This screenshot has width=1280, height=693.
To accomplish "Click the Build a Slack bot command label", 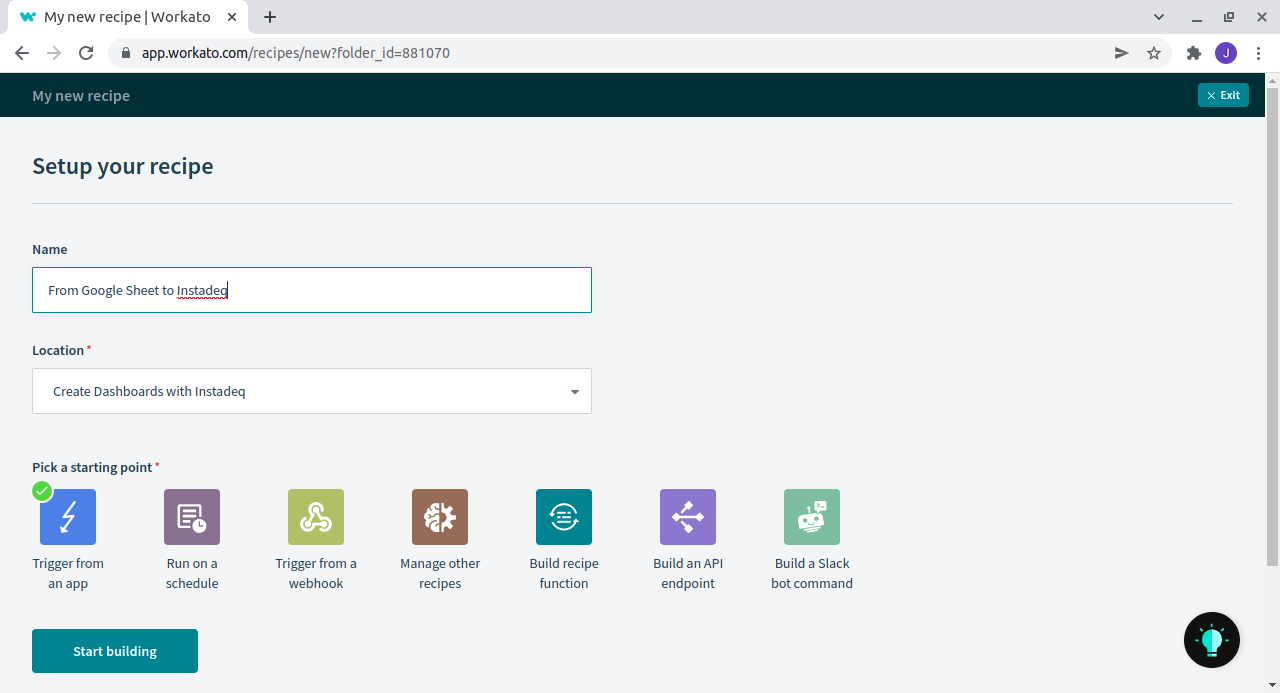I will [x=812, y=573].
